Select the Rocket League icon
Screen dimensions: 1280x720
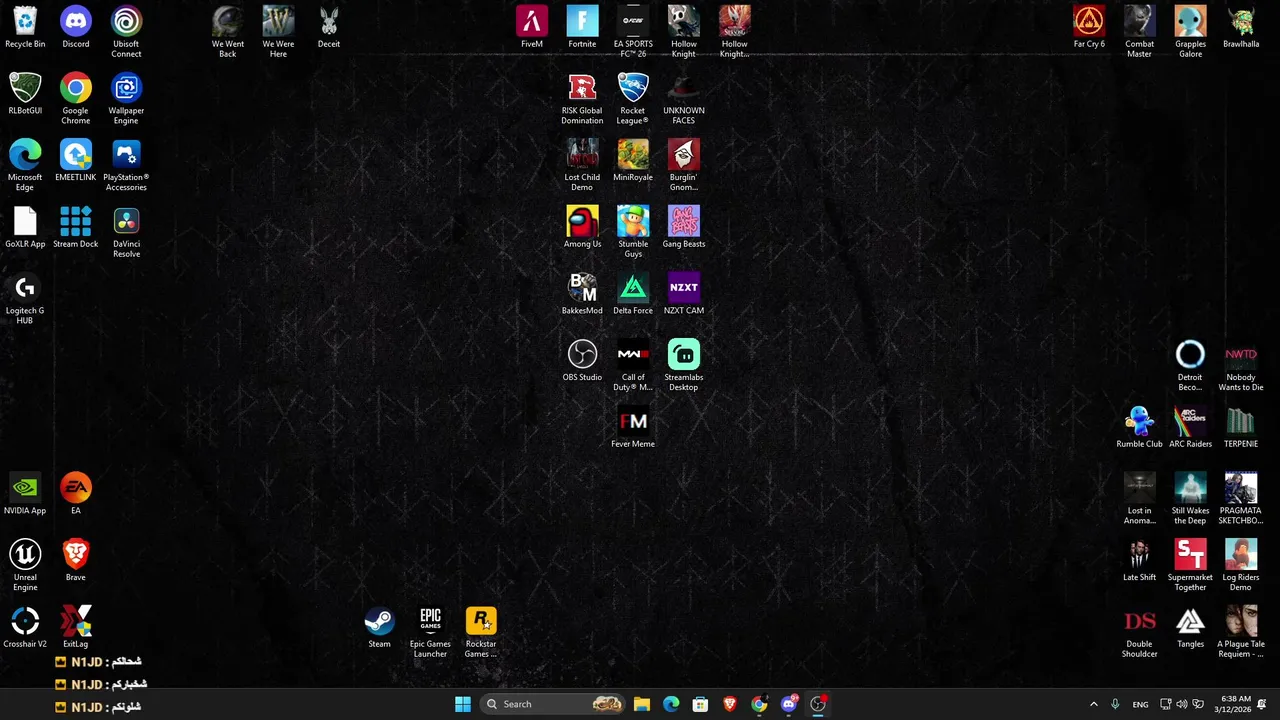point(633,99)
